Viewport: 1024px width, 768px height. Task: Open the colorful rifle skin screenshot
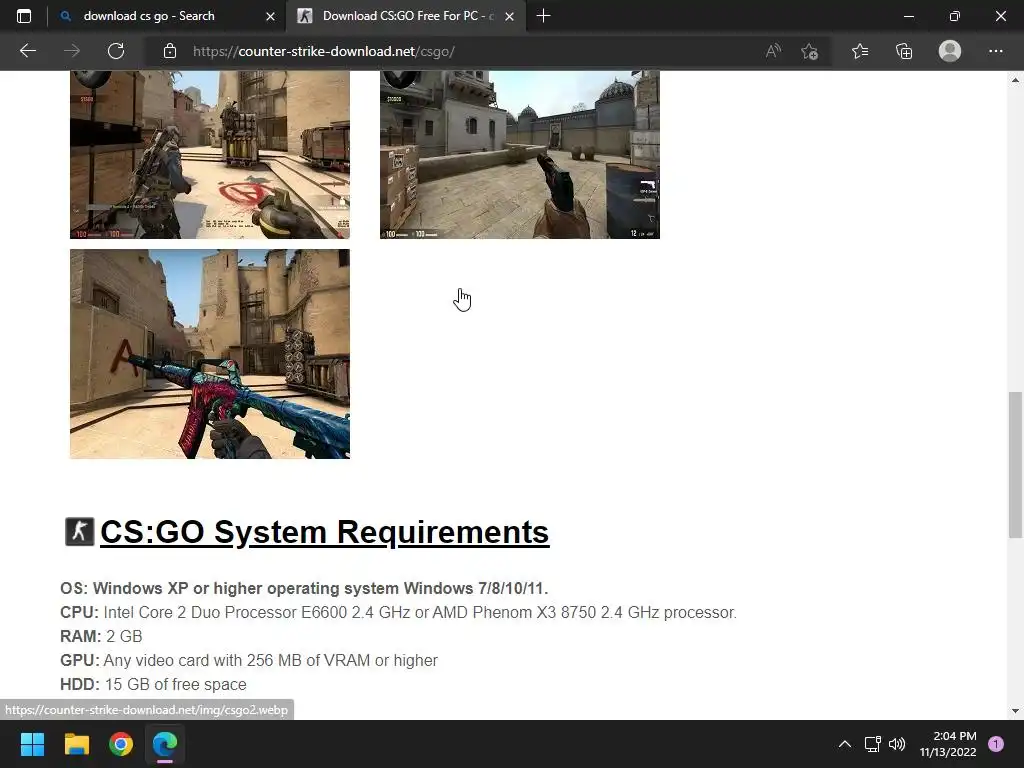click(210, 354)
